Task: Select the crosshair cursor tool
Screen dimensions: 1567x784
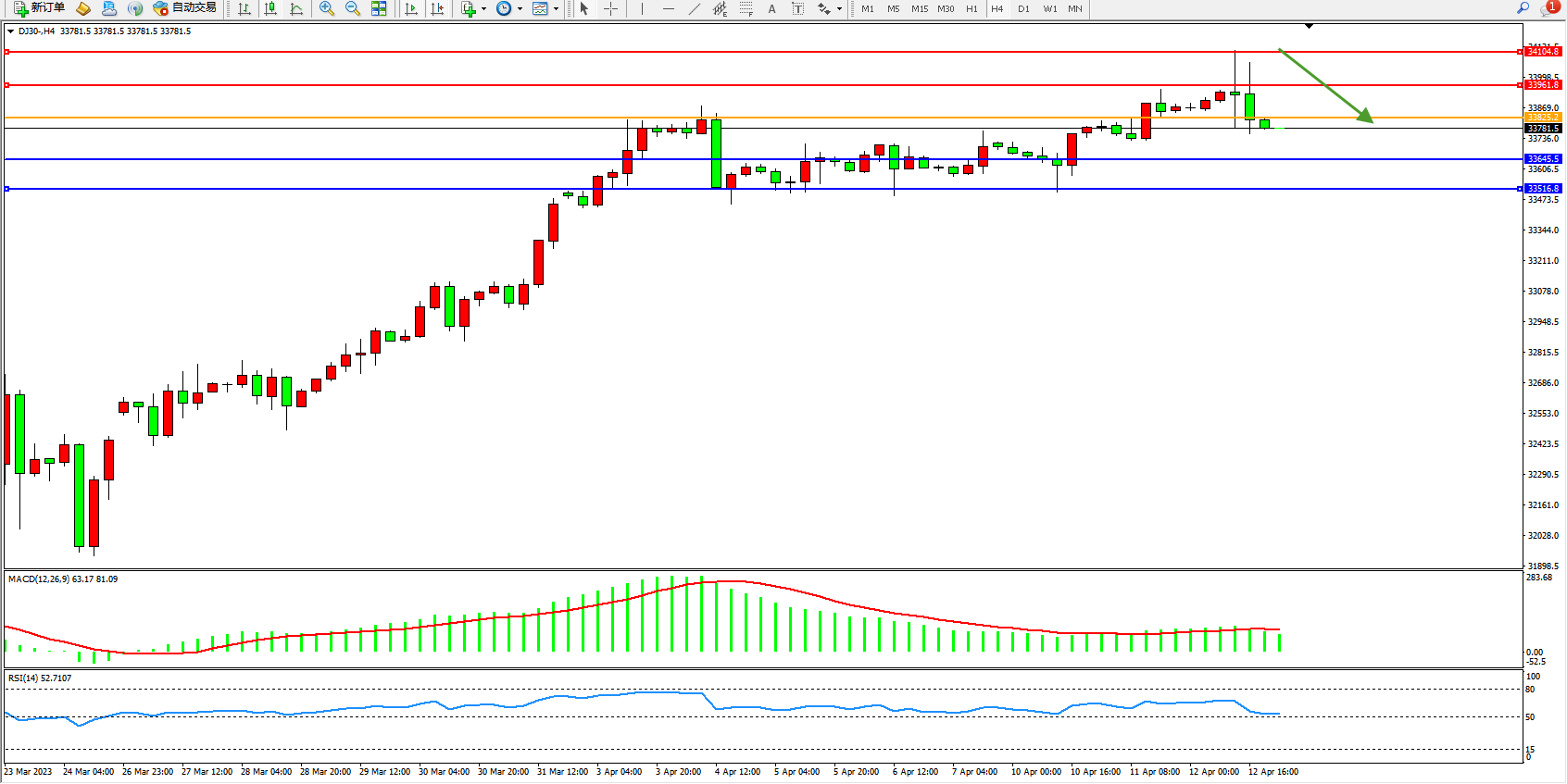Action: point(610,8)
